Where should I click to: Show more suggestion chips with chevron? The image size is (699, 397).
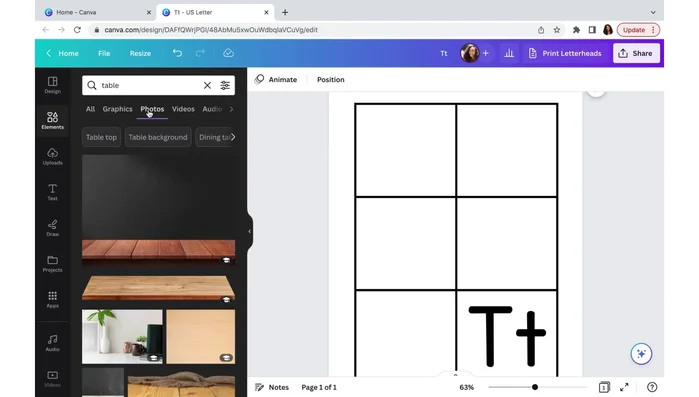pos(233,137)
